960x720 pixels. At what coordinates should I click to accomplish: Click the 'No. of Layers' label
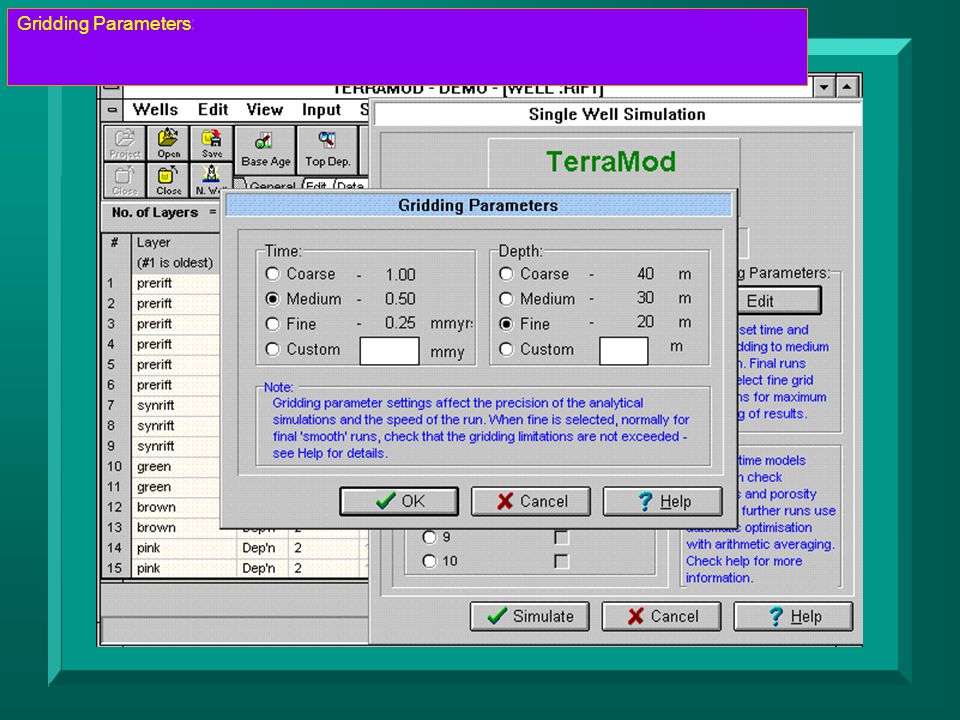pyautogui.click(x=155, y=212)
